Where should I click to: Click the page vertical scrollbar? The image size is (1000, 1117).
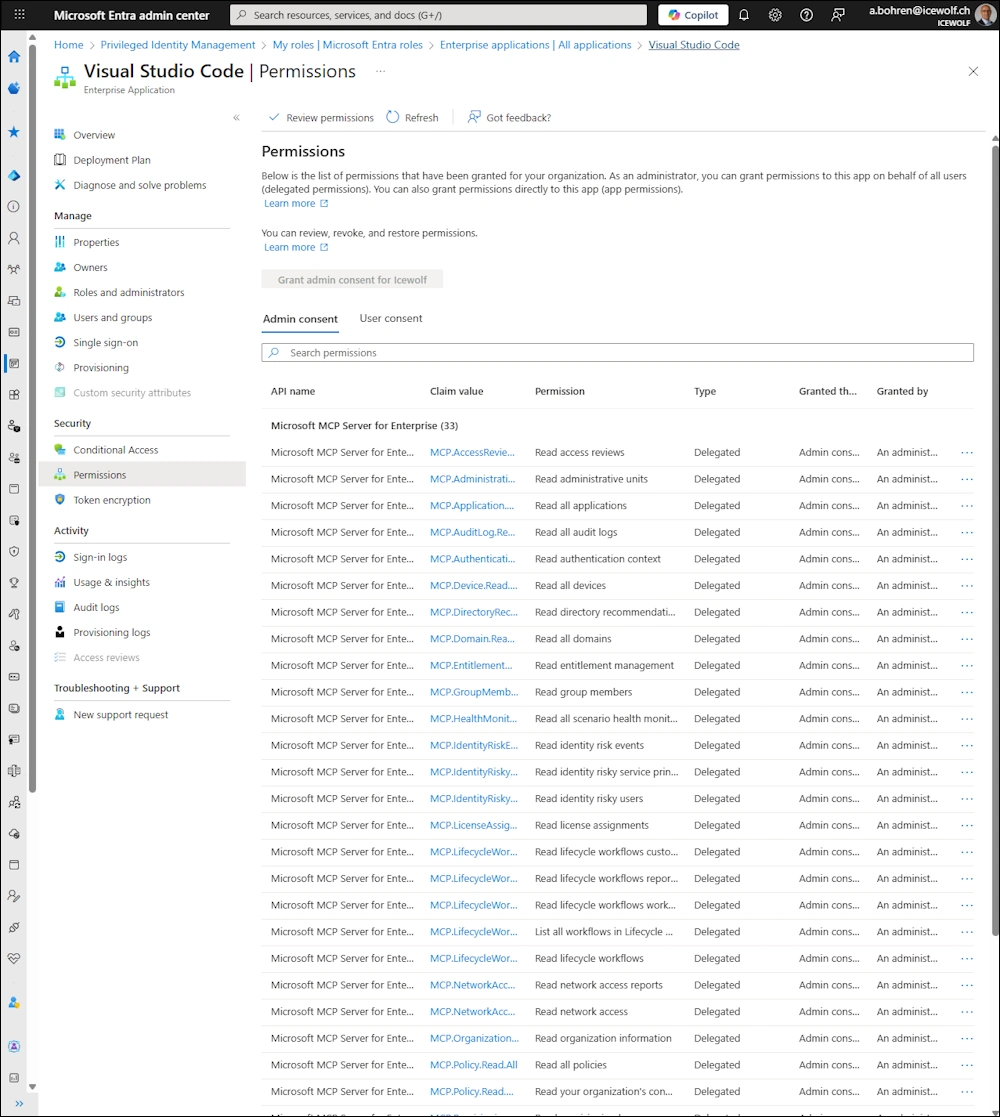pyautogui.click(x=995, y=540)
